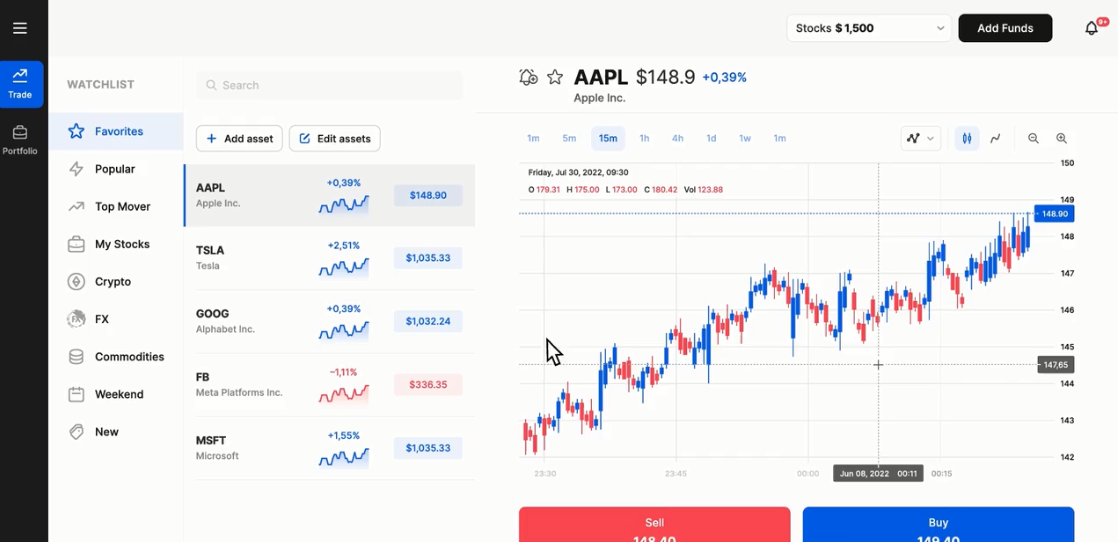Open the Stocks $1,500 account dropdown
This screenshot has height=542, width=1119.
coord(869,28)
